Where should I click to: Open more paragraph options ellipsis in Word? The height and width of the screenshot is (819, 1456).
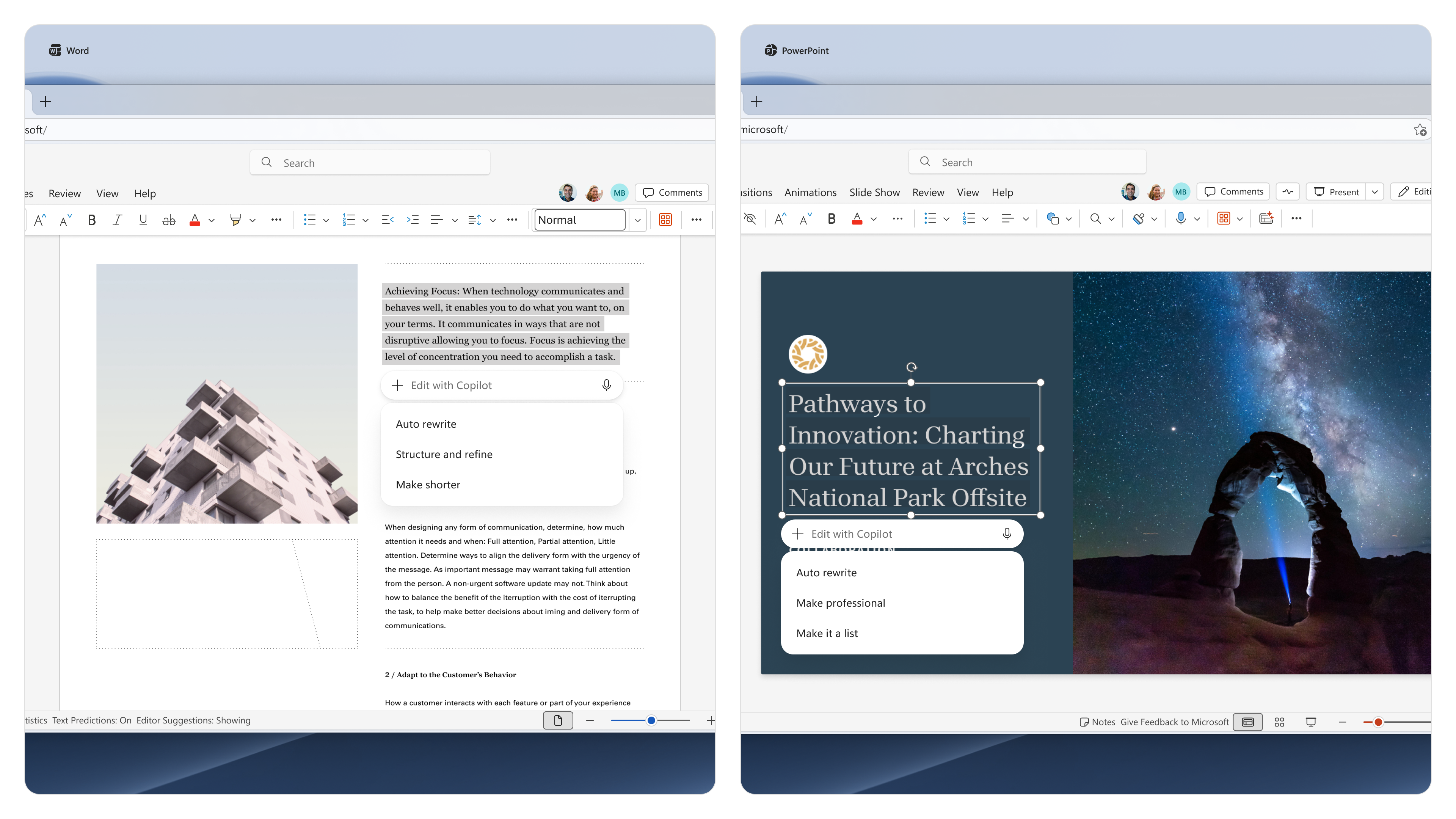[512, 220]
